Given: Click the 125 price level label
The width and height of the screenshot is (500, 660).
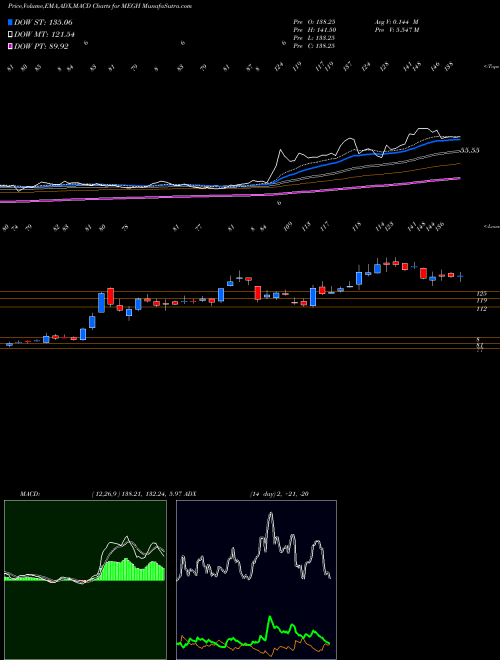Looking at the screenshot, I should (x=481, y=293).
